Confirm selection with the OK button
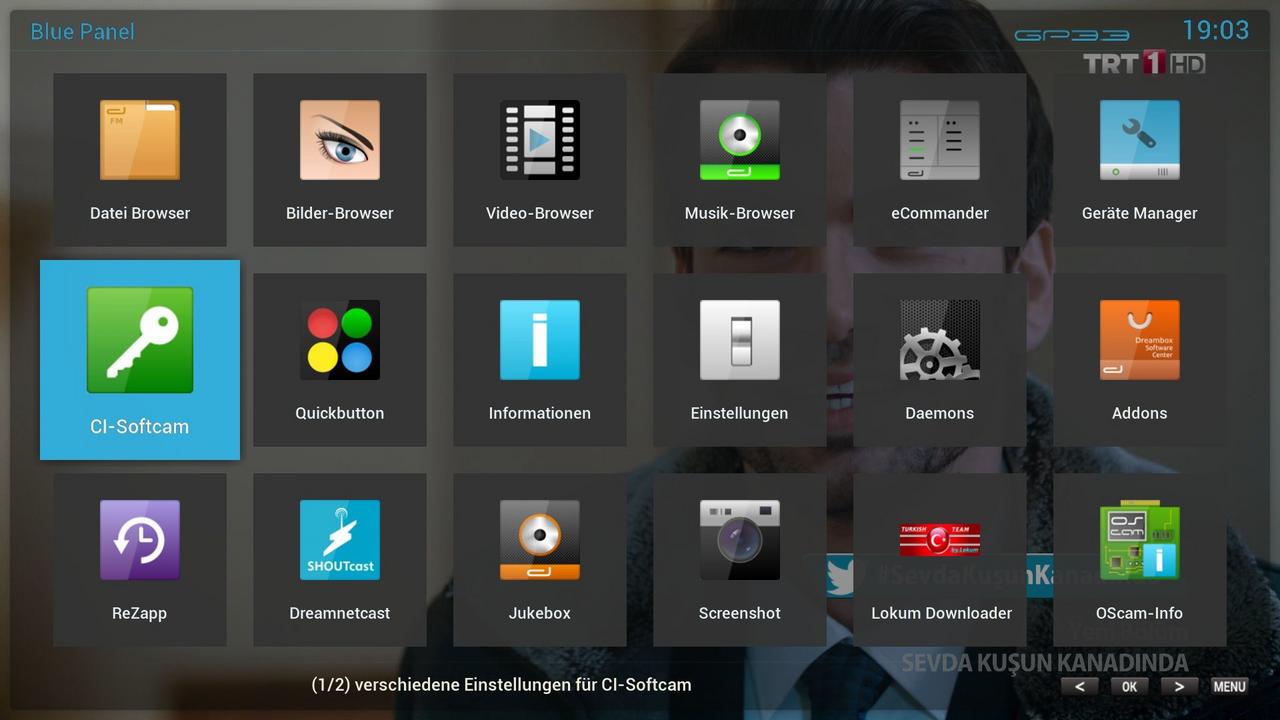The height and width of the screenshot is (720, 1280). tap(1129, 686)
